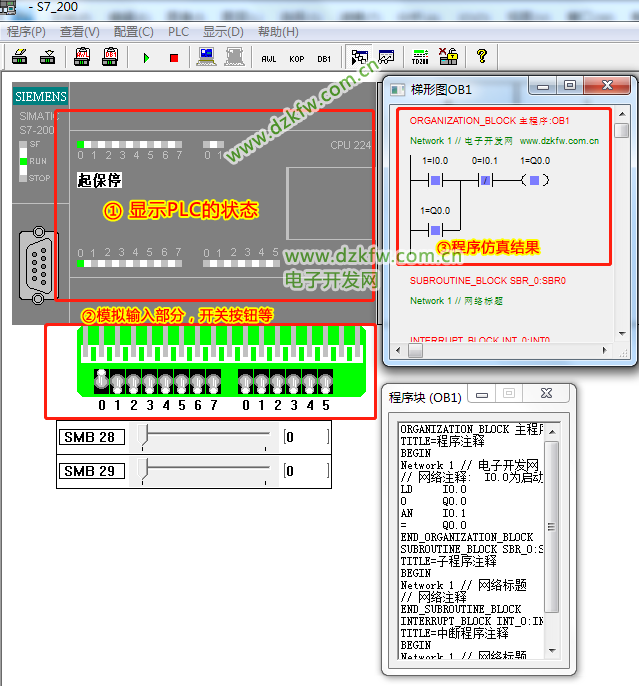Click the TD200 display toolbar icon
Image resolution: width=639 pixels, height=686 pixels.
point(420,57)
